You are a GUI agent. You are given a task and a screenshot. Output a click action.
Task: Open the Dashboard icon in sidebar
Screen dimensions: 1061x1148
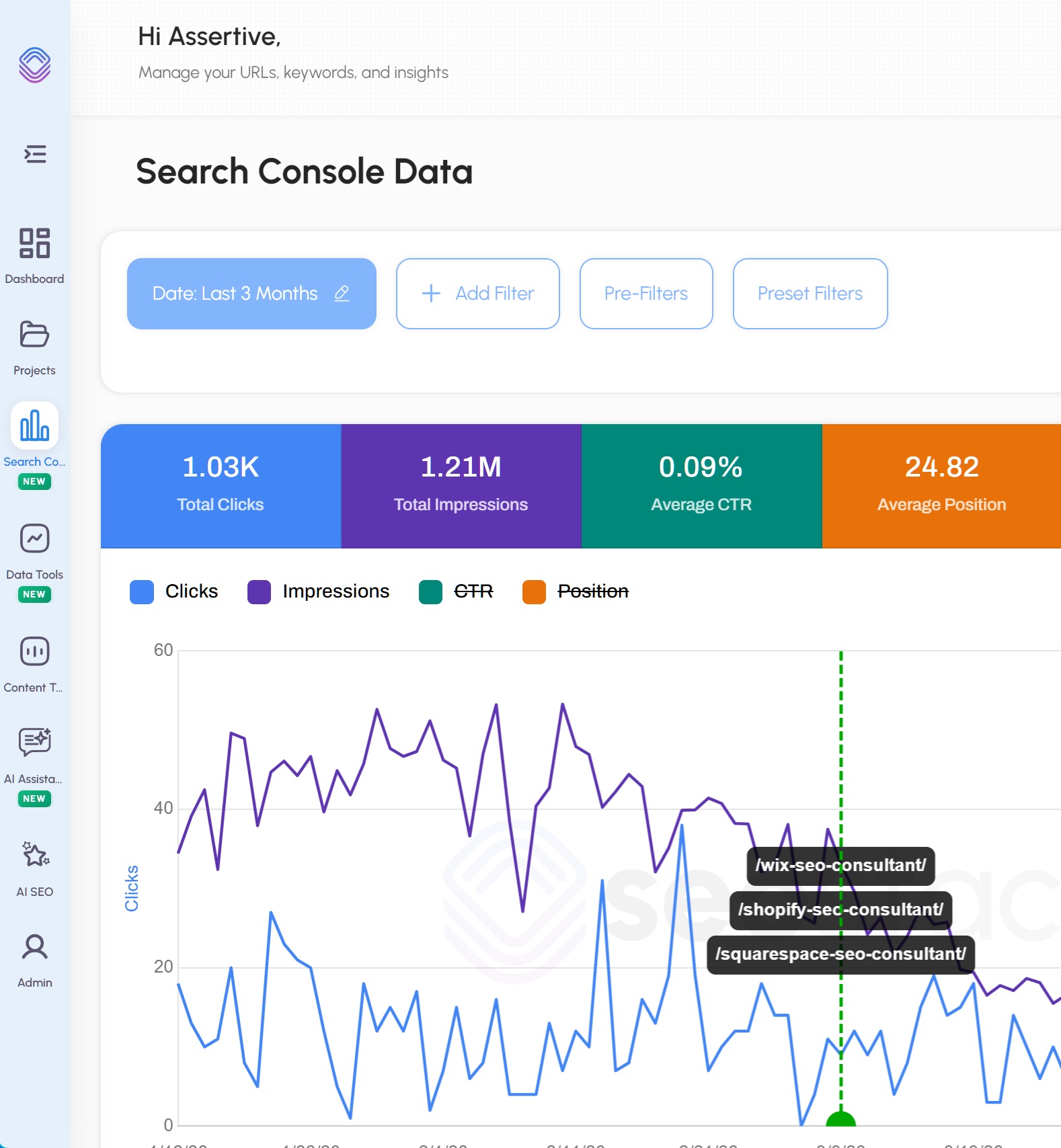[34, 243]
